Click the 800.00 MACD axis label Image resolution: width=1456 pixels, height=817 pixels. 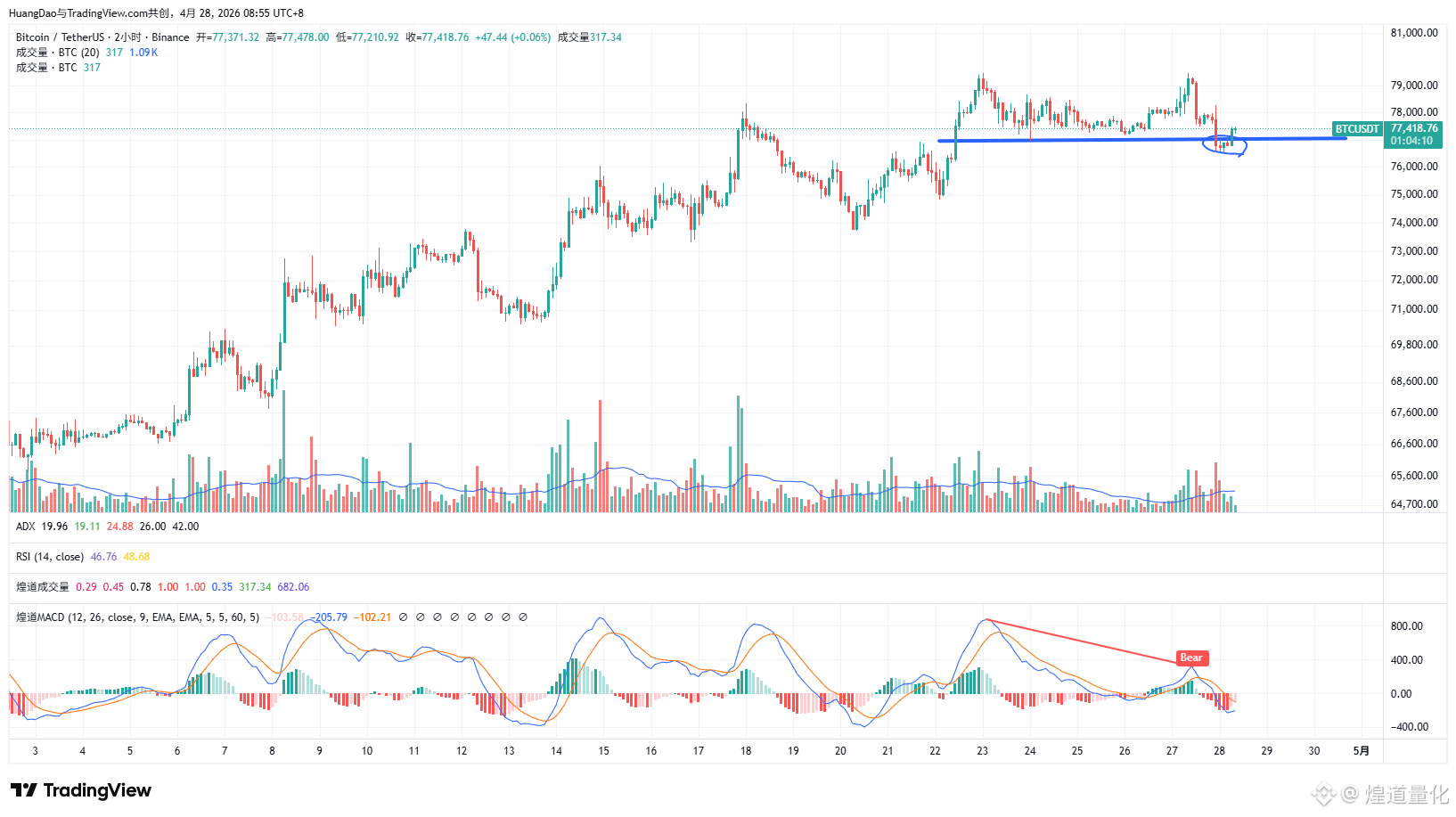click(x=1407, y=626)
